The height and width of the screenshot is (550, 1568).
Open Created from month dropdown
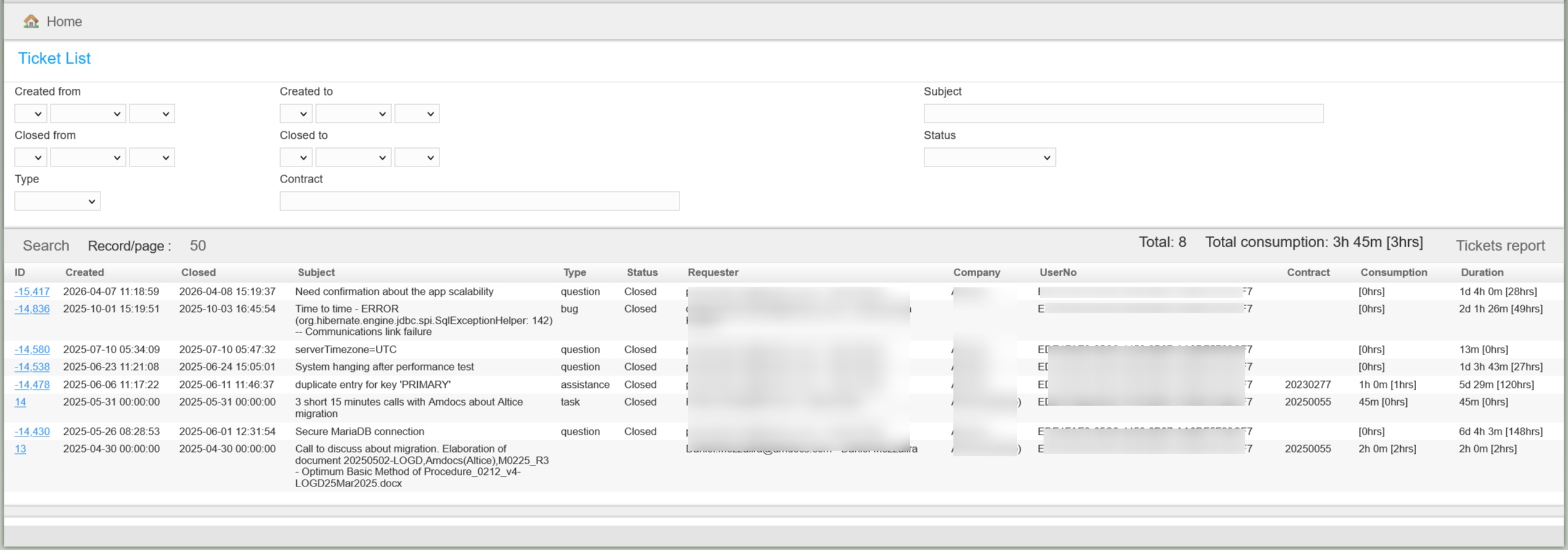88,114
